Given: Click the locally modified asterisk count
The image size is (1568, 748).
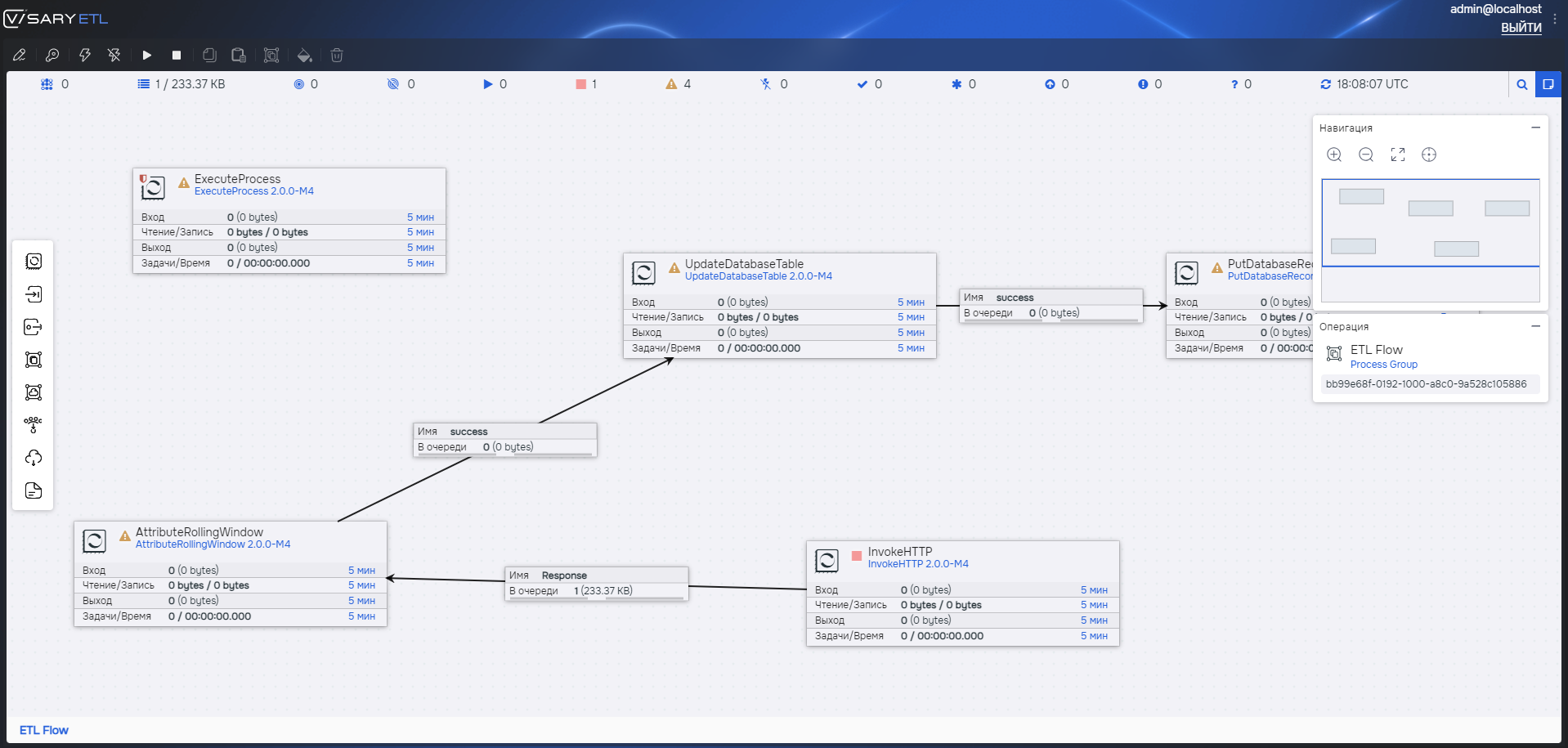Looking at the screenshot, I should (964, 84).
